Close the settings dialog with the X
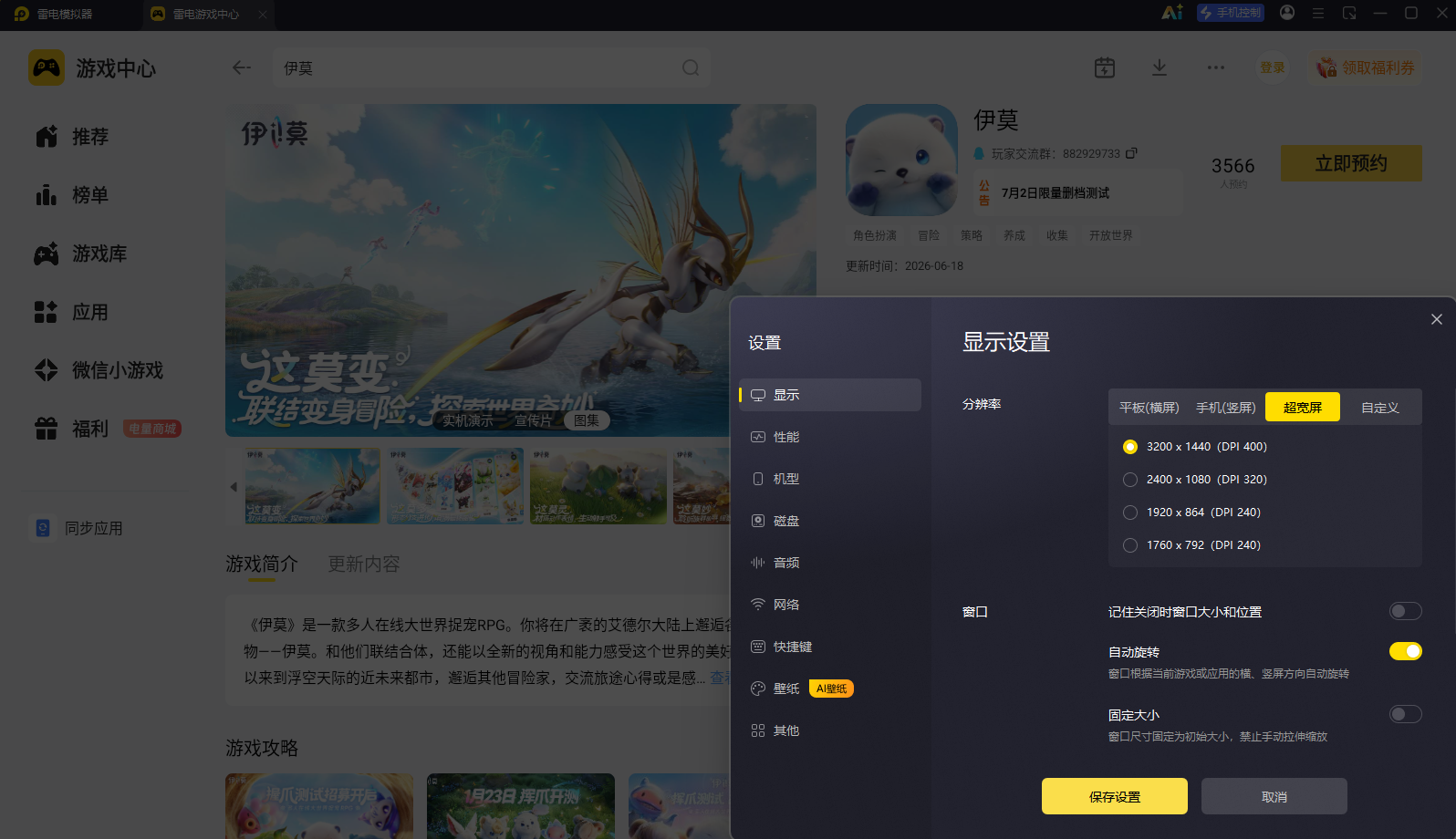The height and width of the screenshot is (839, 1456). pos(1437,319)
